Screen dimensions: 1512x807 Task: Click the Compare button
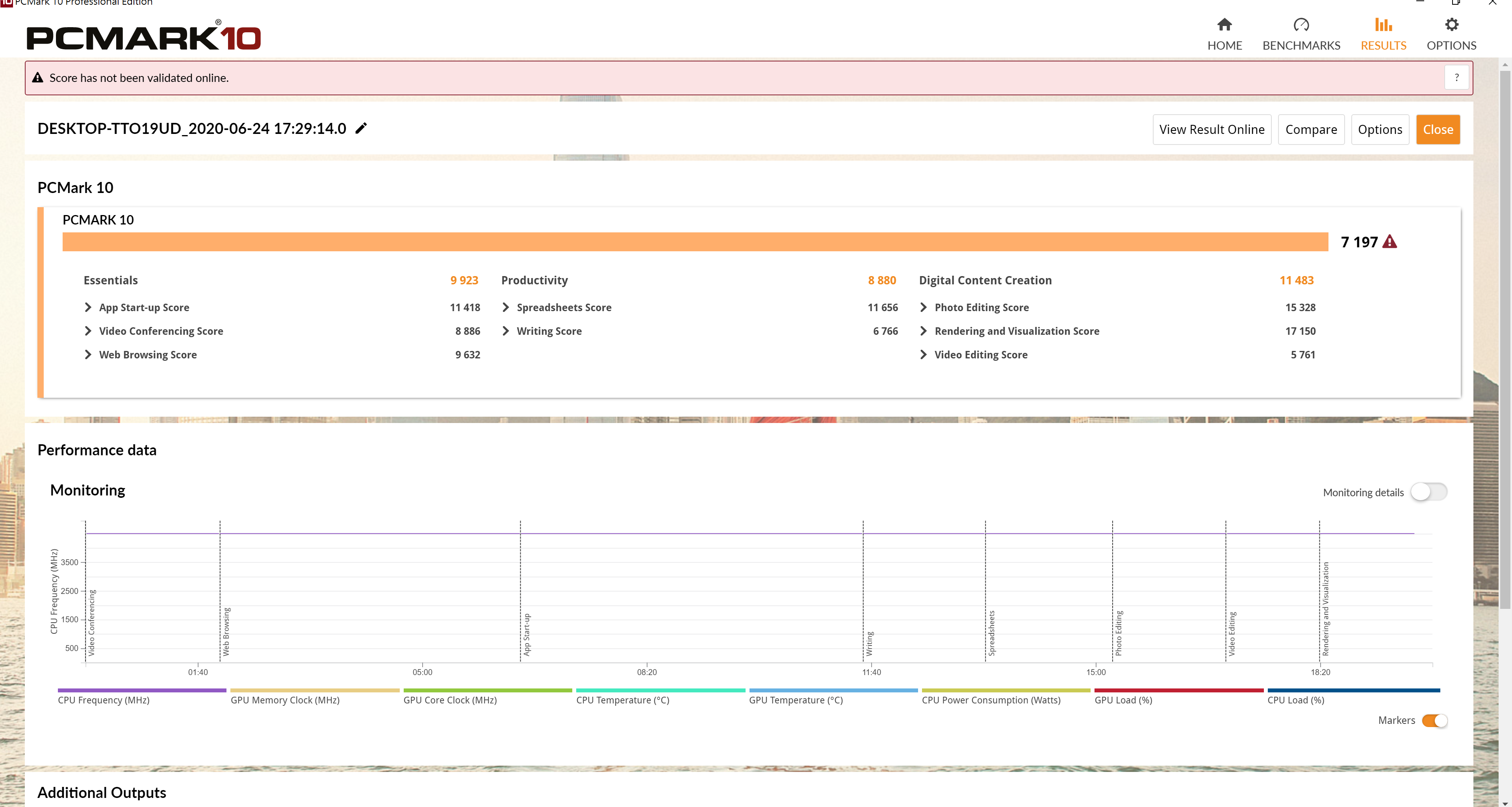tap(1311, 129)
